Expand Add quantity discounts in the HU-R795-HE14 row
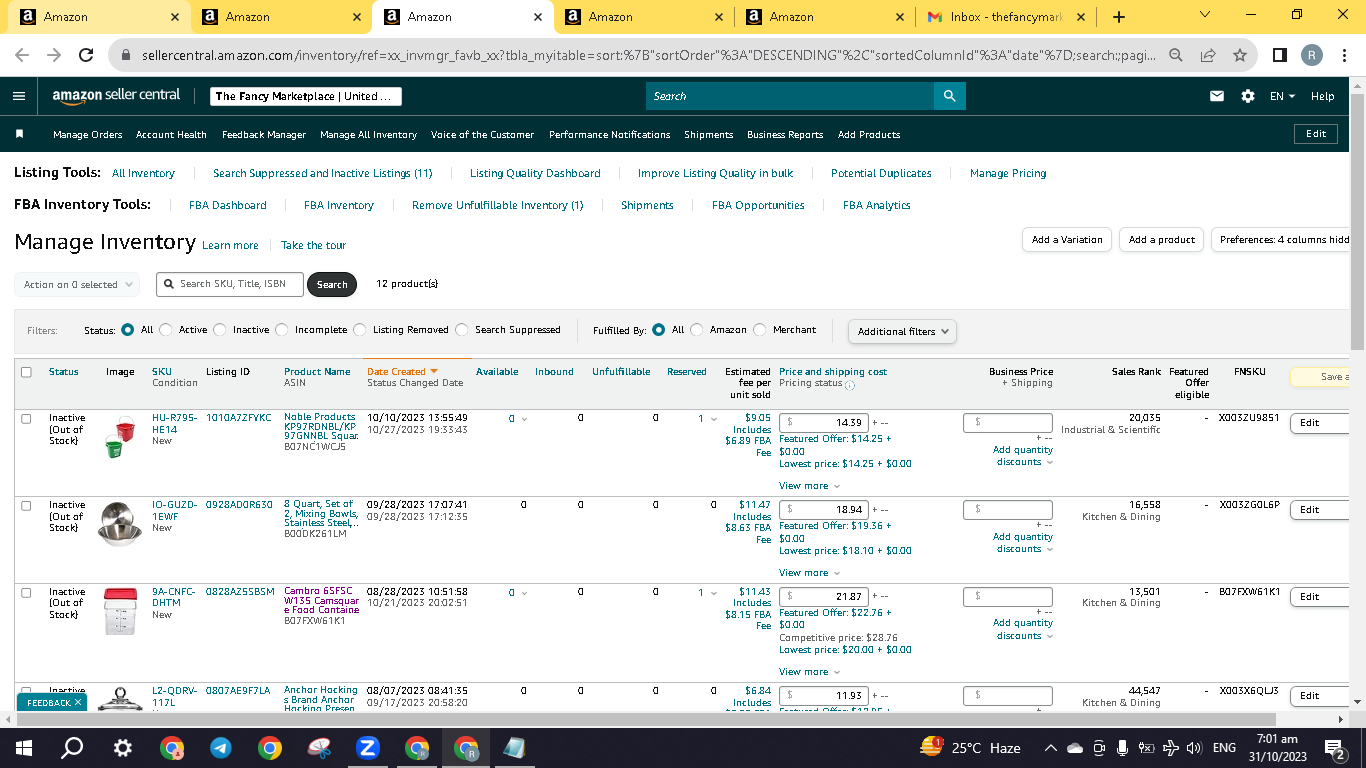The image size is (1366, 768). [x=1023, y=456]
